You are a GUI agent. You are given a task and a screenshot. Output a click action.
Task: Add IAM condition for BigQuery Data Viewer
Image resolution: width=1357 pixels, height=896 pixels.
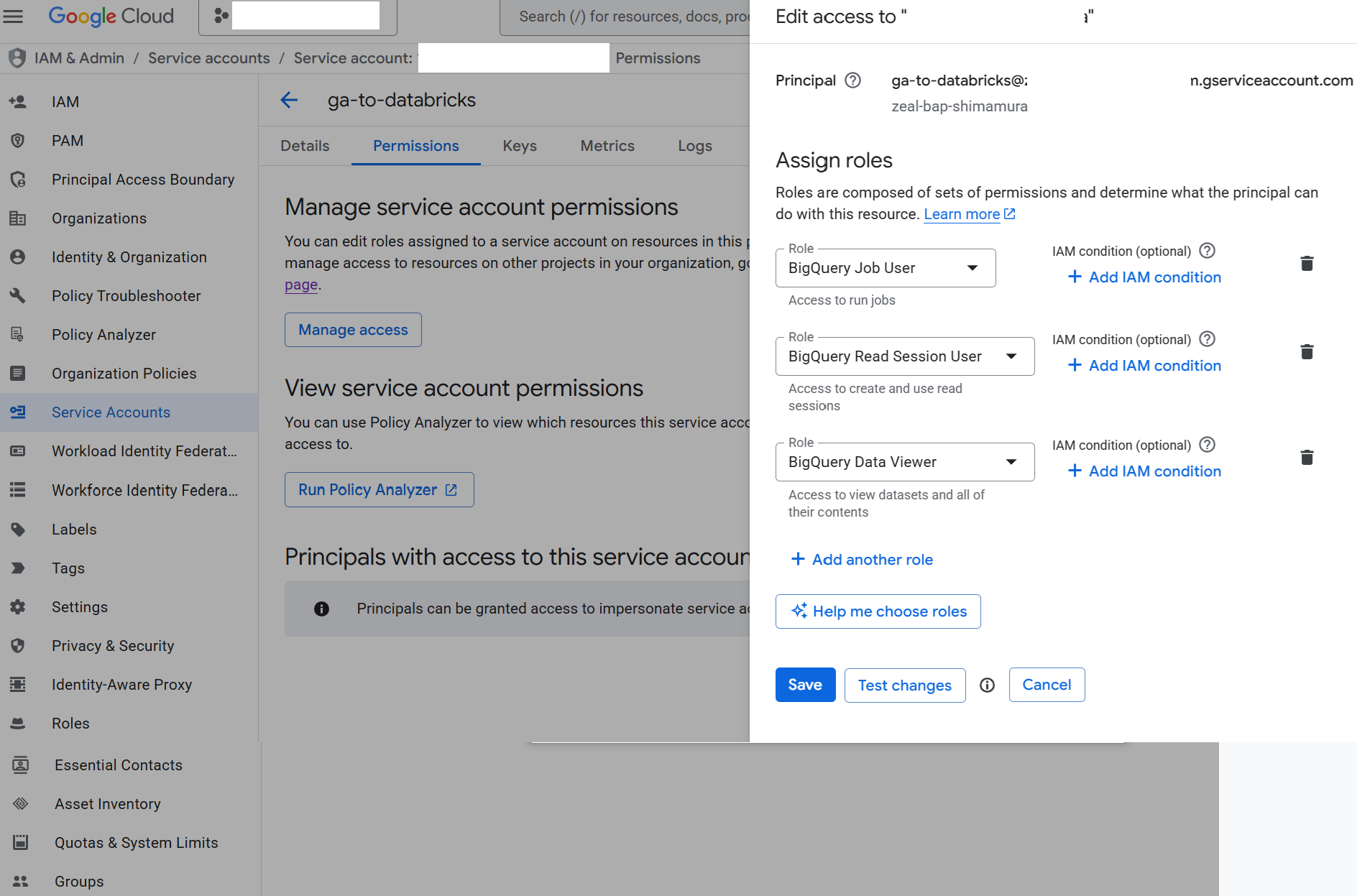[1145, 471]
